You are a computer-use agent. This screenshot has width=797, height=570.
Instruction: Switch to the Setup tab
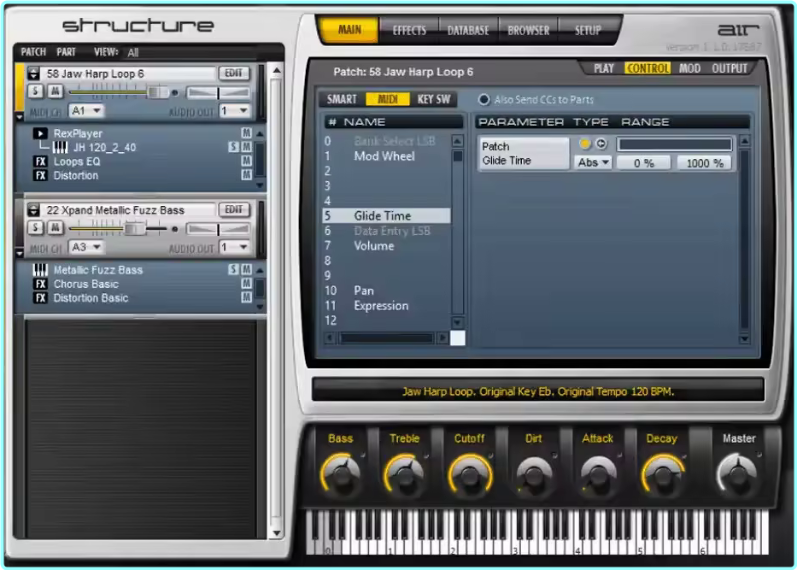click(x=588, y=31)
